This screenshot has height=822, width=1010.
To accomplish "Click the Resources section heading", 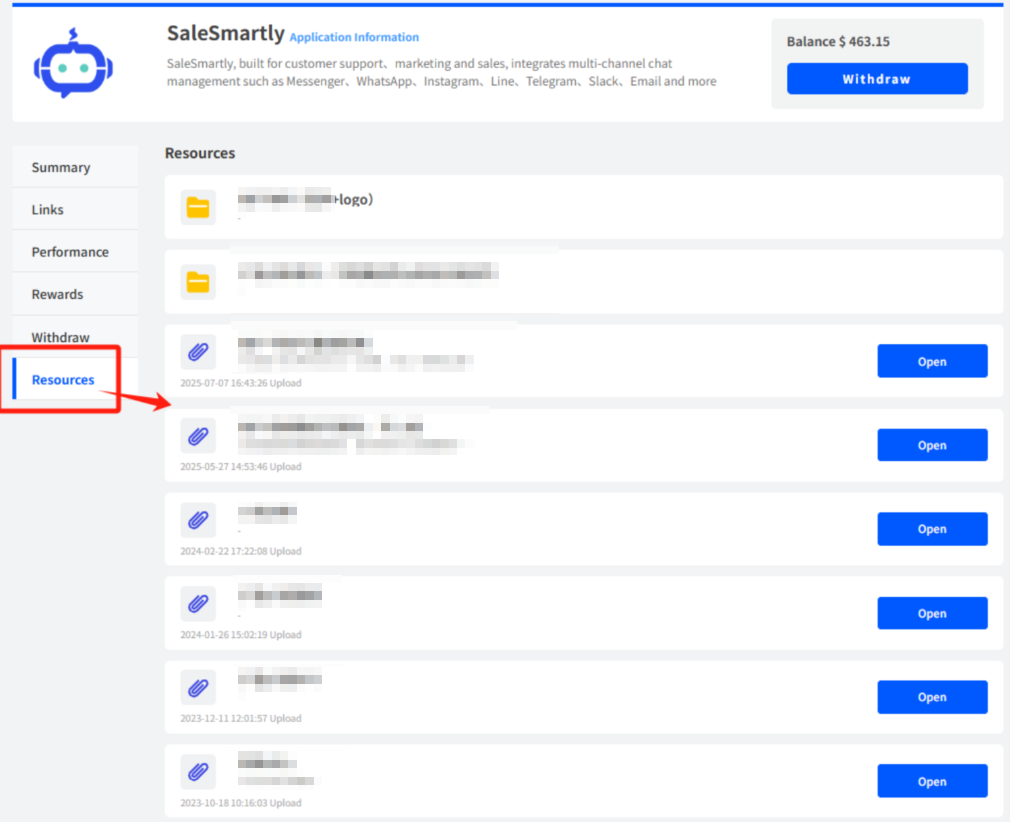I will [200, 153].
